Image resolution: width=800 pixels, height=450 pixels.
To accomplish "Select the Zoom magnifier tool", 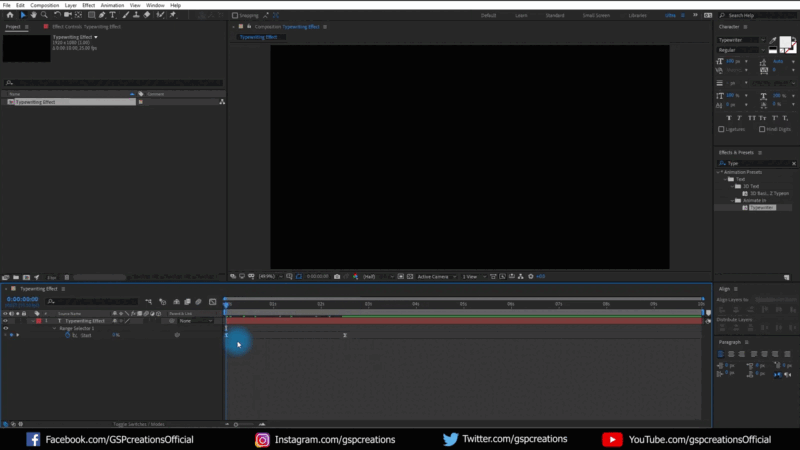I will click(44, 15).
